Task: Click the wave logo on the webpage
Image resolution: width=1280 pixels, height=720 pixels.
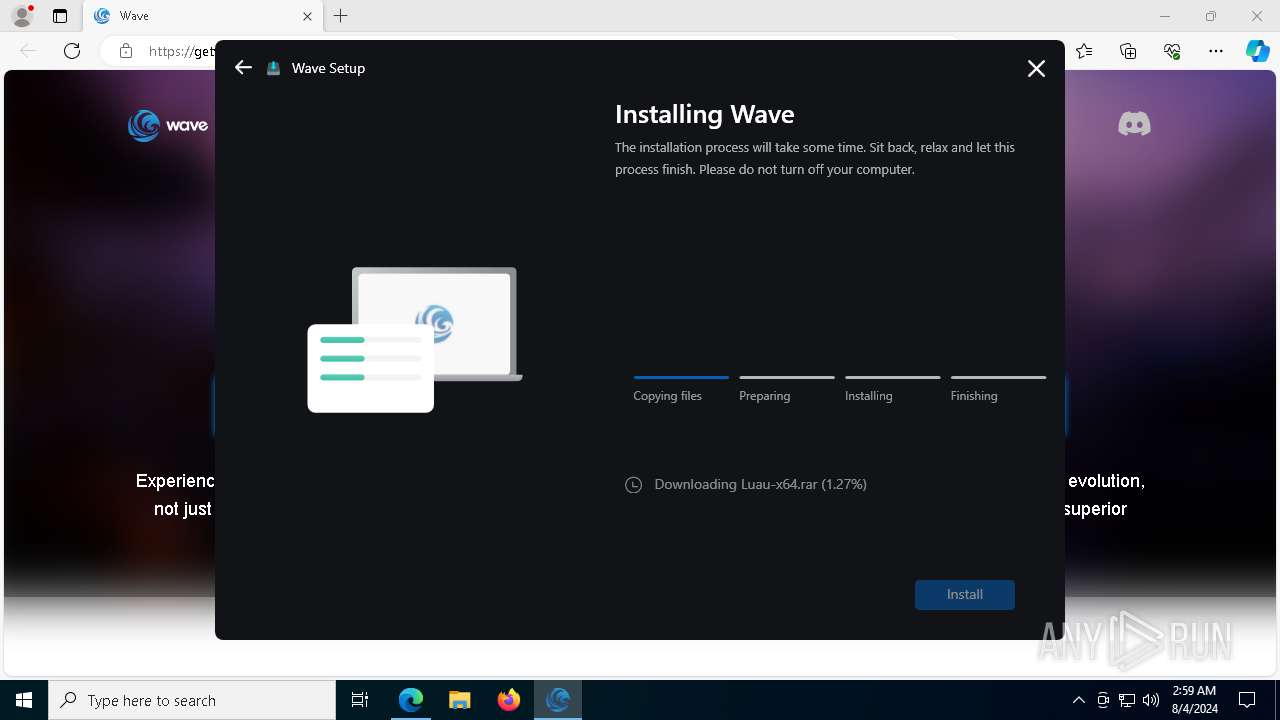Action: [x=168, y=125]
